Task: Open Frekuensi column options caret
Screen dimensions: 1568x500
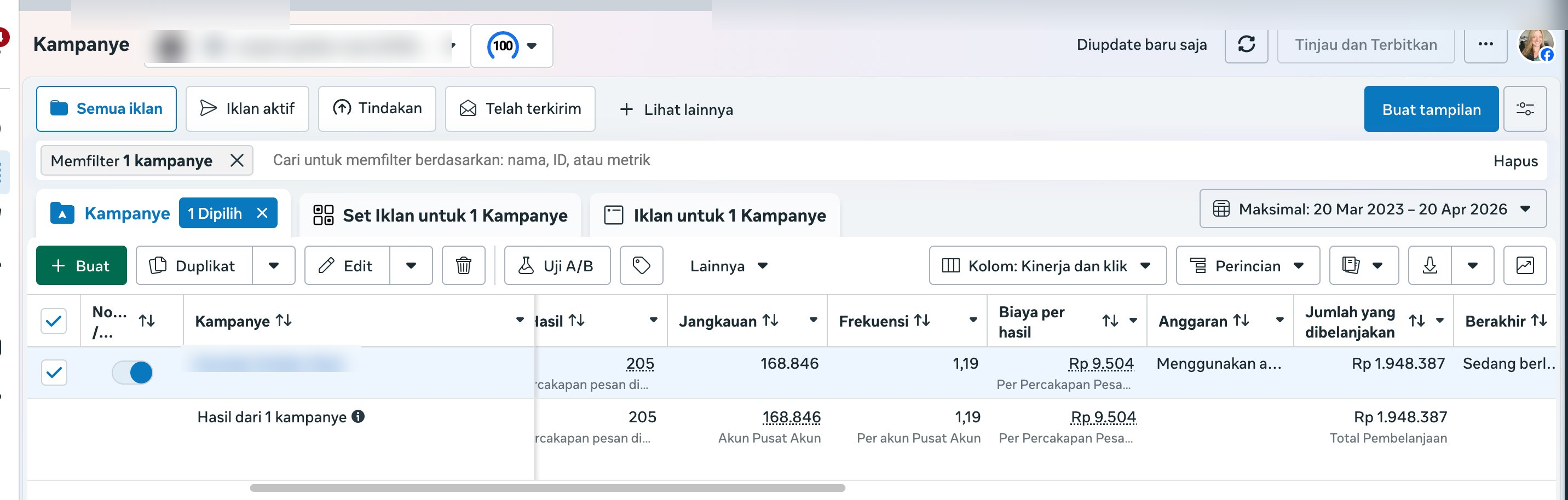Action: click(973, 320)
